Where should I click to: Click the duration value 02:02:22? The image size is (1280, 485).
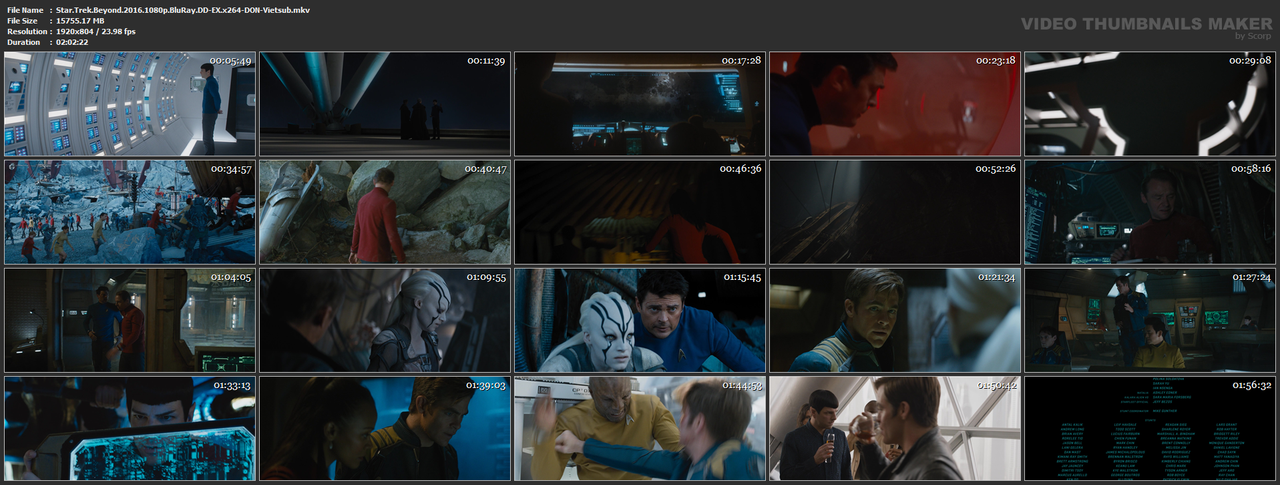coord(72,42)
